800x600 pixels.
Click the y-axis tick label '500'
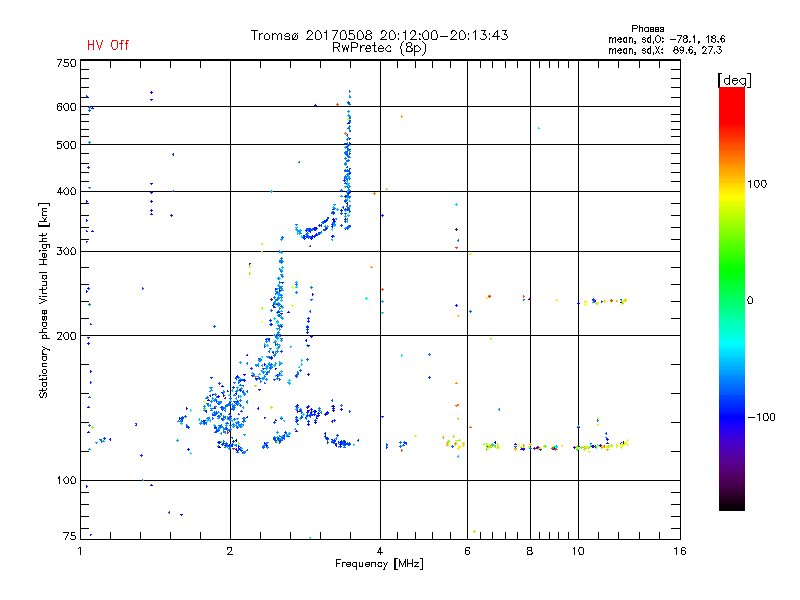coord(66,145)
